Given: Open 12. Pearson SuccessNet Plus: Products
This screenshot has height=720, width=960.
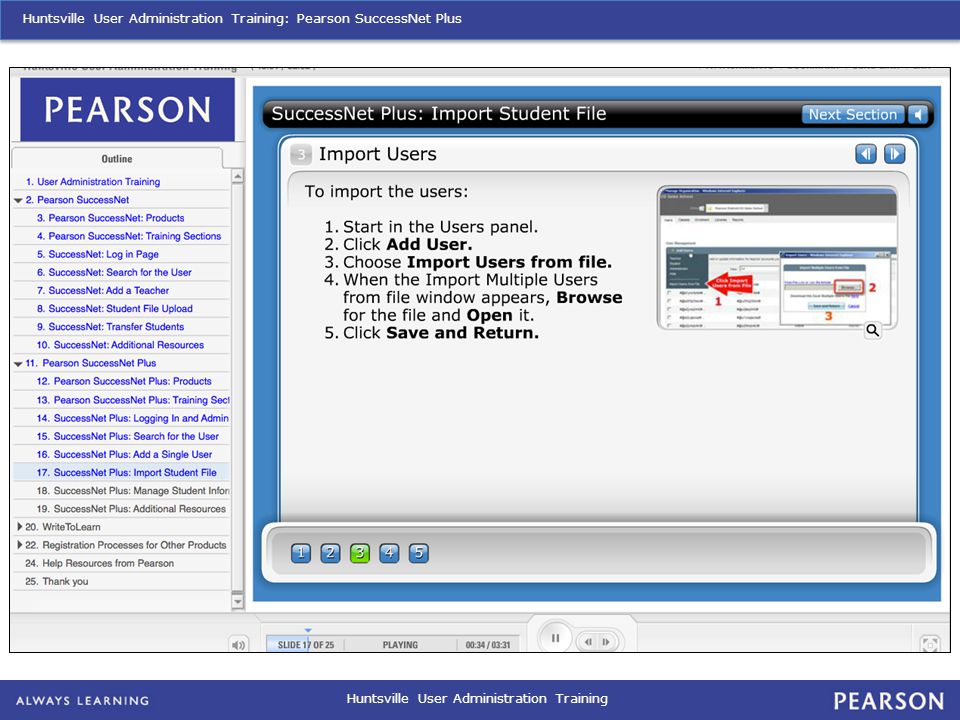Looking at the screenshot, I should pos(124,381).
